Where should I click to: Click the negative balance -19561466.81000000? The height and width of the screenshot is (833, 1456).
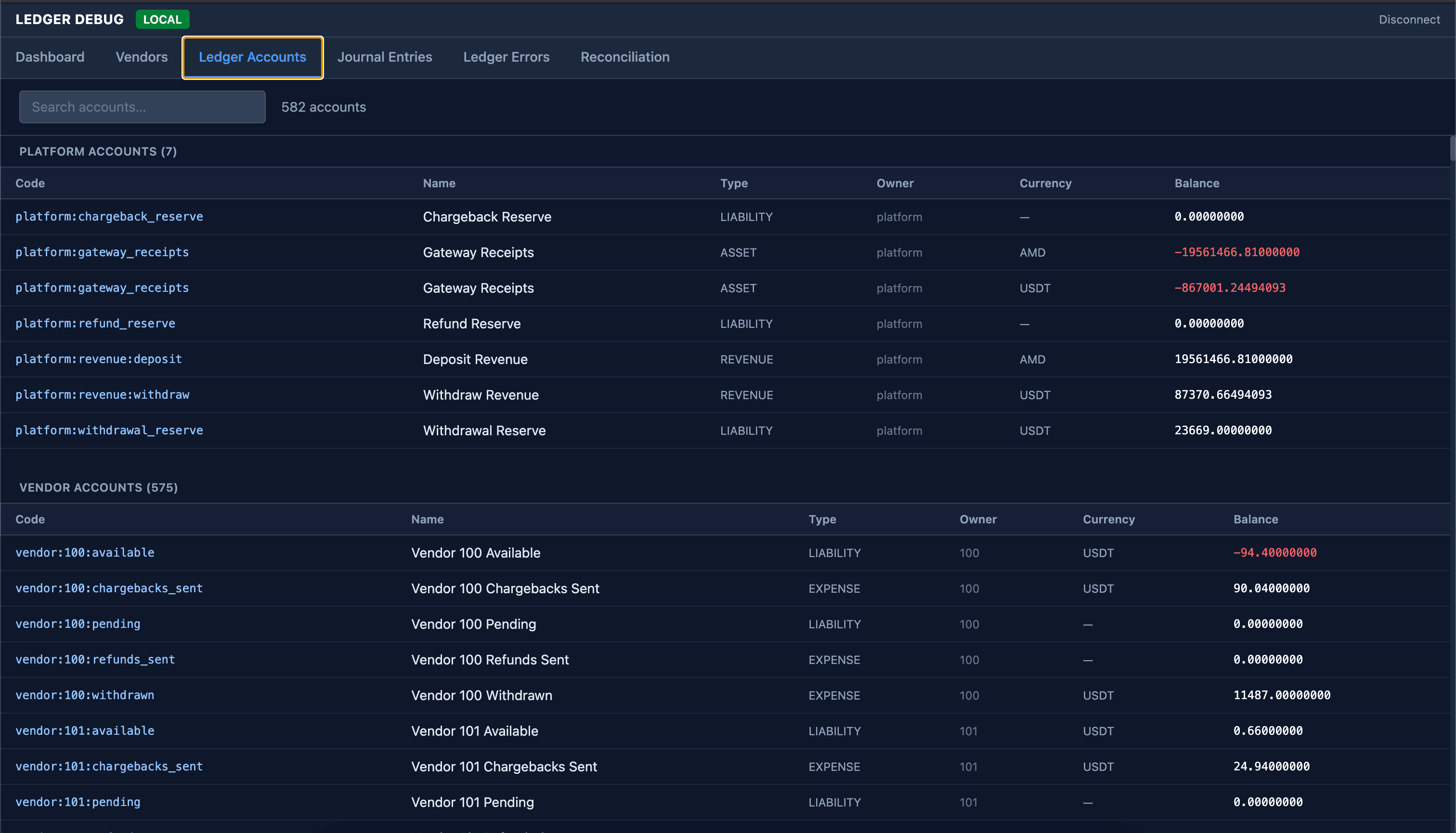1237,252
